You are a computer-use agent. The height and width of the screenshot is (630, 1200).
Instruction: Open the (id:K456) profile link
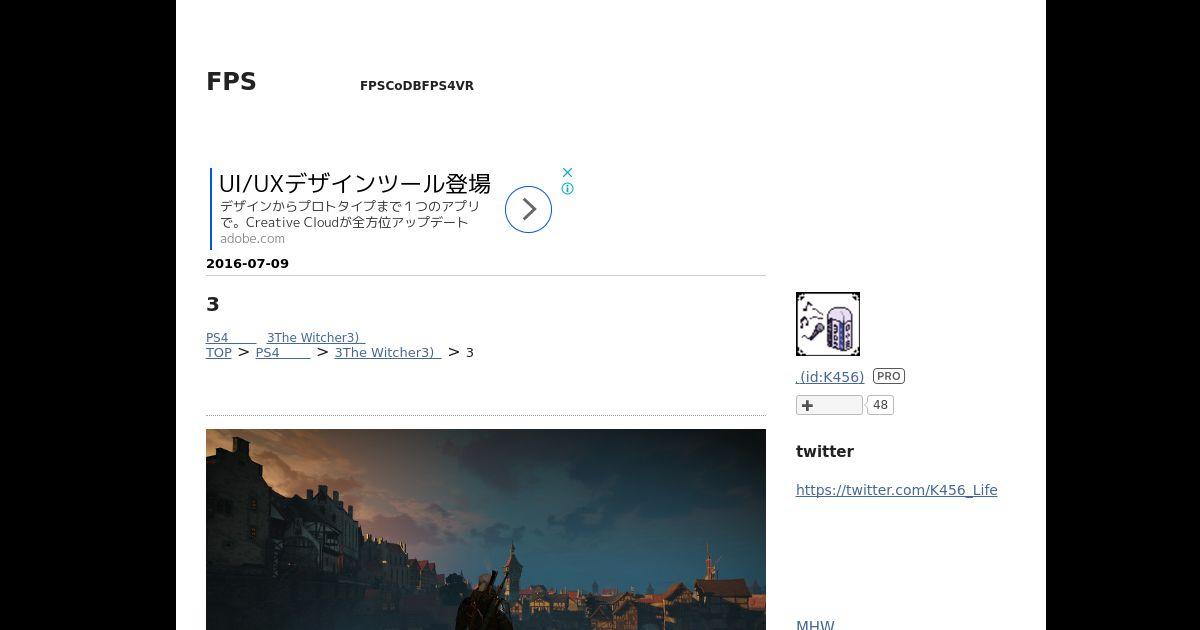click(830, 377)
